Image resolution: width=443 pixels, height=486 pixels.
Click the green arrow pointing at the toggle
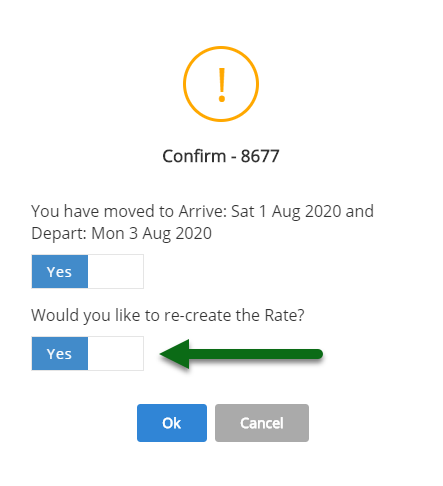click(x=241, y=354)
